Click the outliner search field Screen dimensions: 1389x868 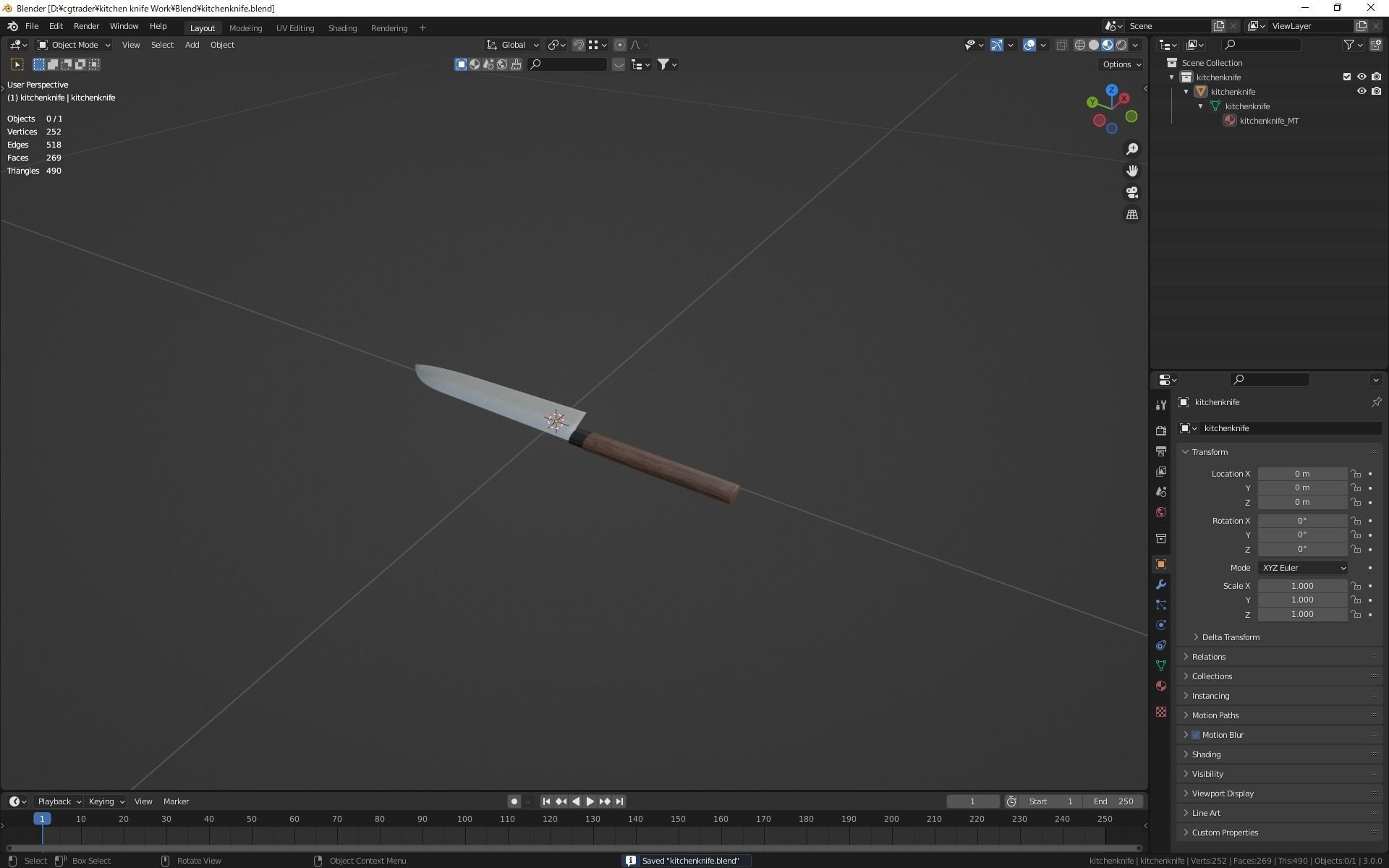click(x=1260, y=45)
